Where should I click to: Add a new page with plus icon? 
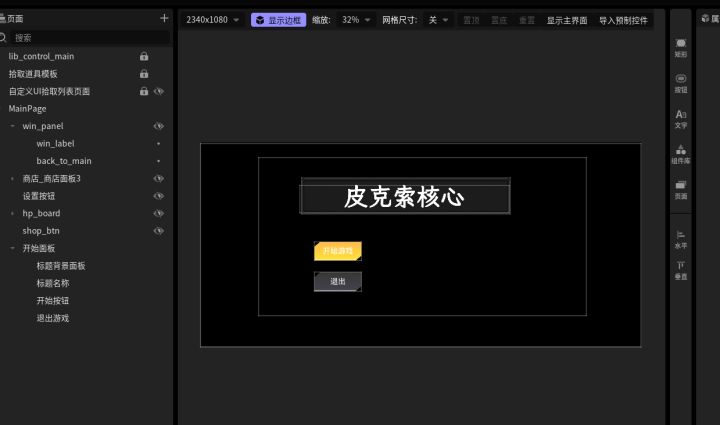coord(164,18)
